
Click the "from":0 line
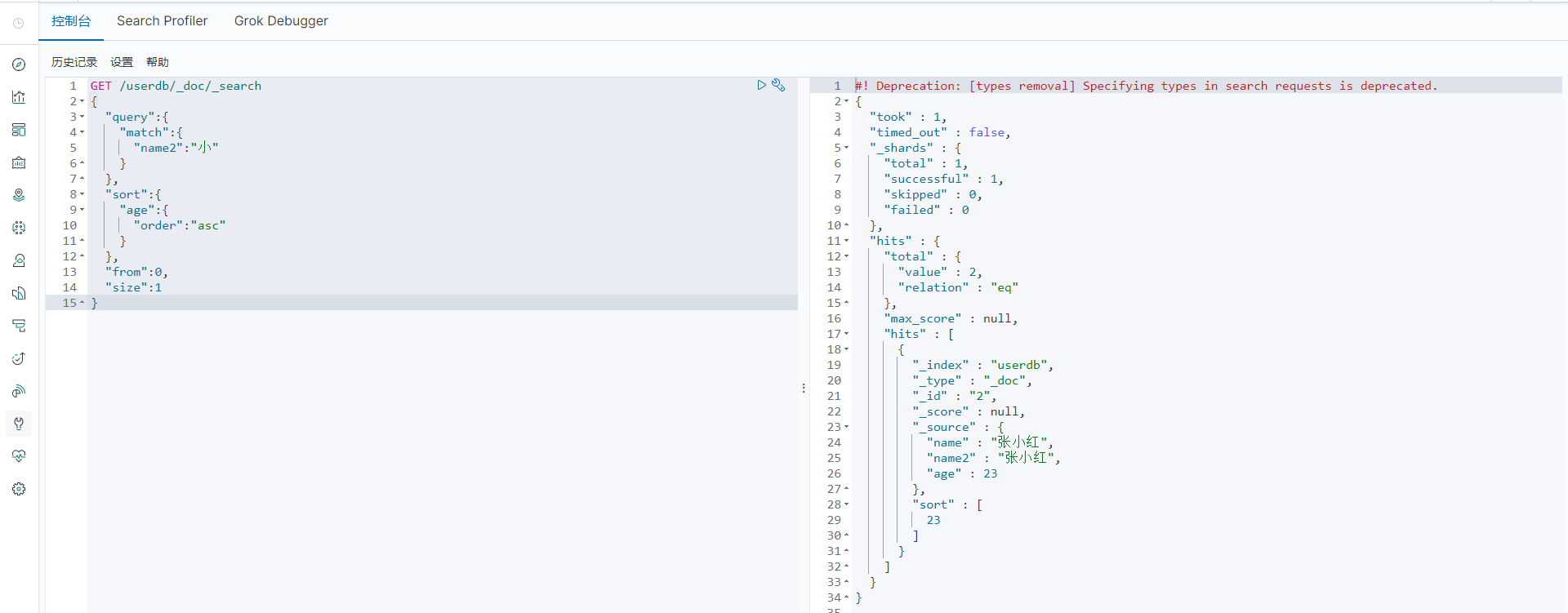pyautogui.click(x=136, y=272)
